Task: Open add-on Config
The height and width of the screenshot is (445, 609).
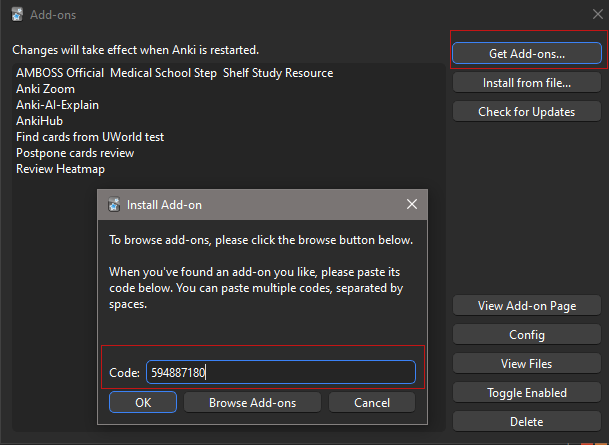Action: (x=527, y=335)
